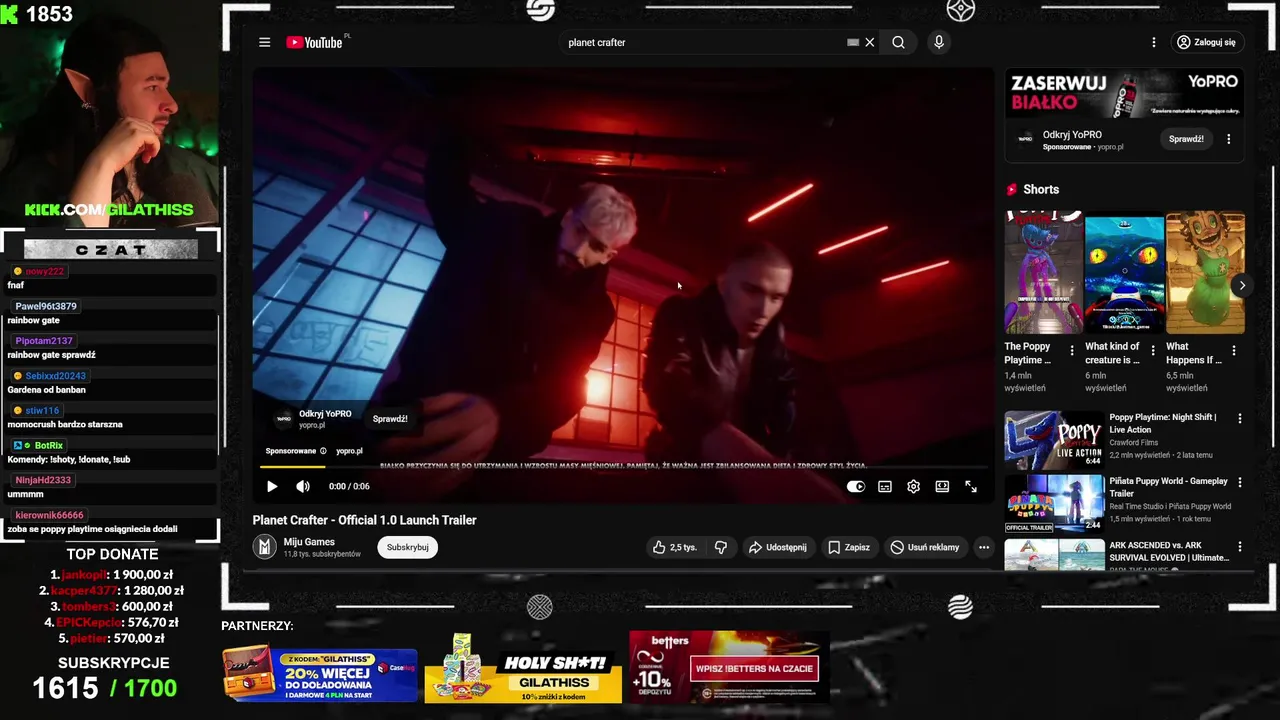This screenshot has width=1280, height=720.
Task: Enter fullscreen mode
Action: pos(971,486)
